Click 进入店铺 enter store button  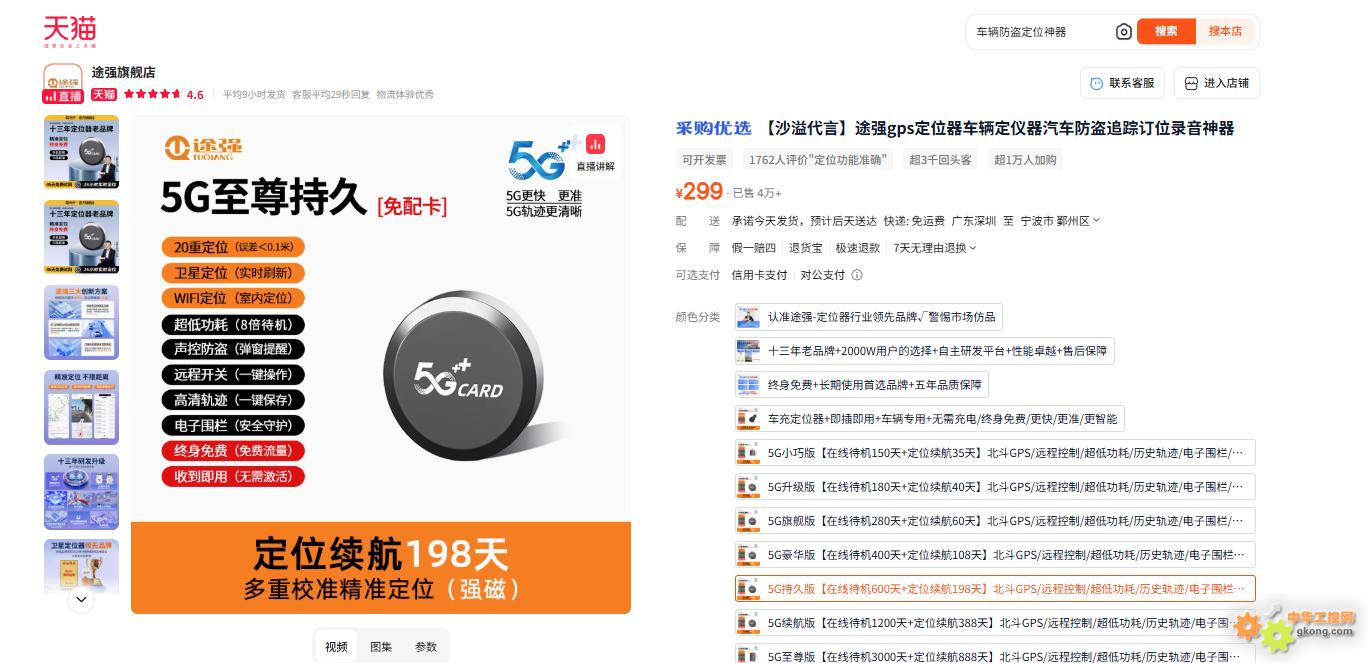pos(1217,83)
